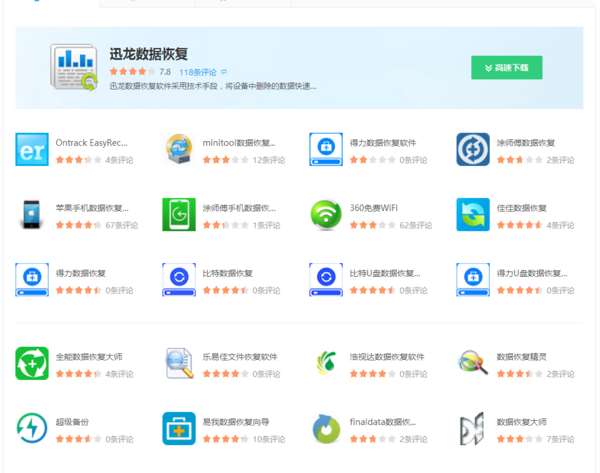This screenshot has height=473, width=600.
Task: Click the 比特U盘数据恢复 icon
Action: pos(326,280)
